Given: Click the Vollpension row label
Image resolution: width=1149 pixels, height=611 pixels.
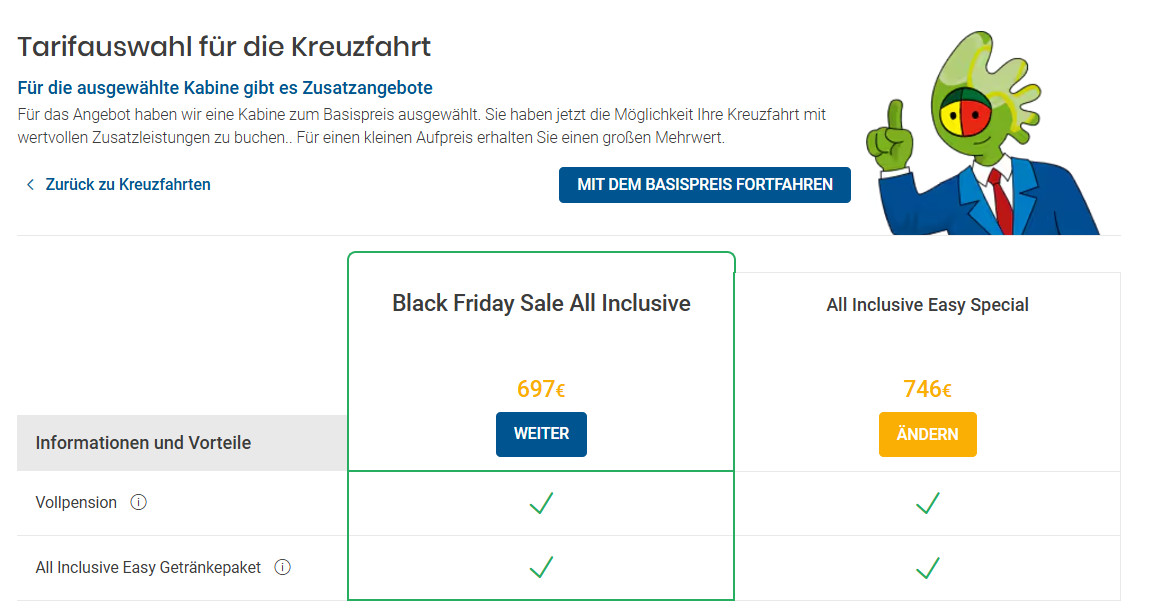Looking at the screenshot, I should click(x=76, y=502).
